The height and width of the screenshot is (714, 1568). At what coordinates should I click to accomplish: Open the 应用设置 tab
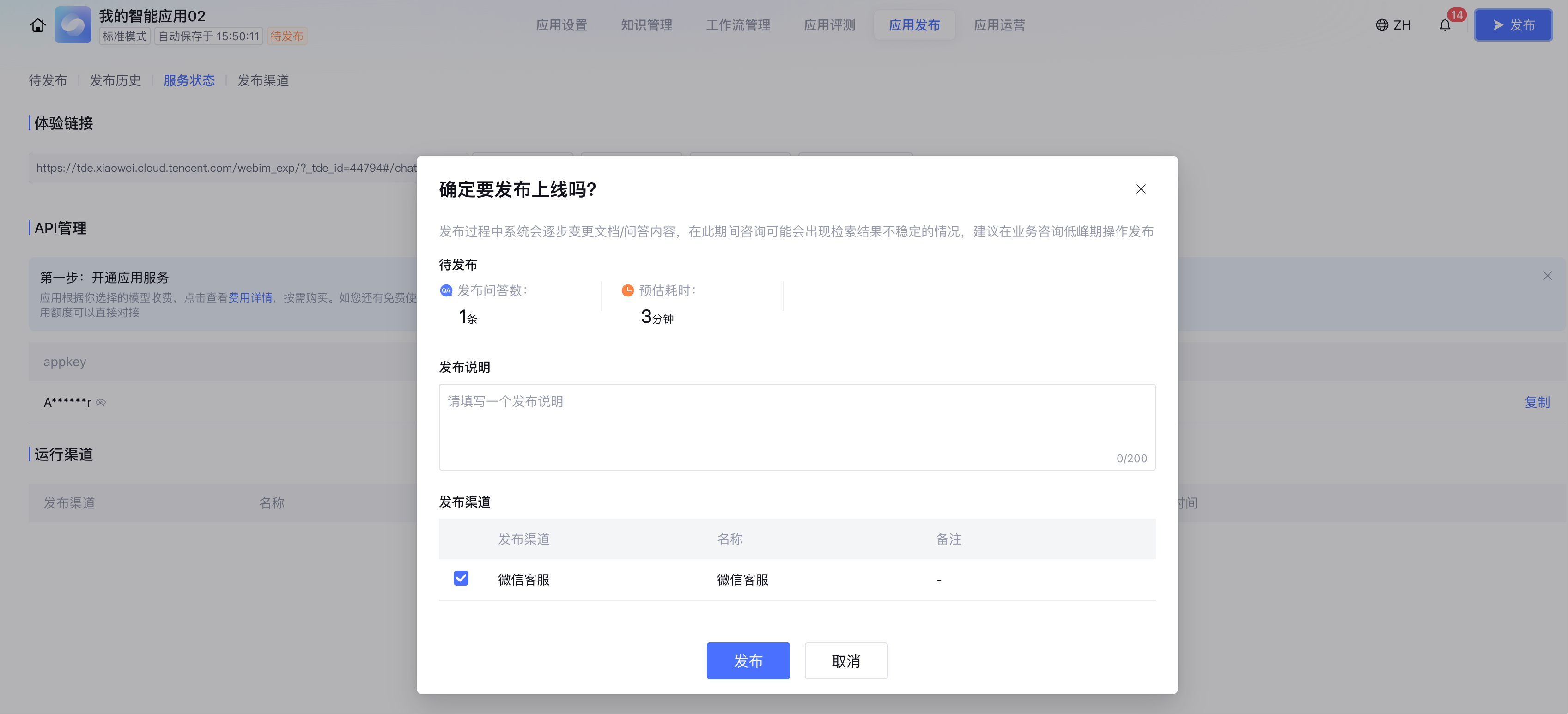561,25
